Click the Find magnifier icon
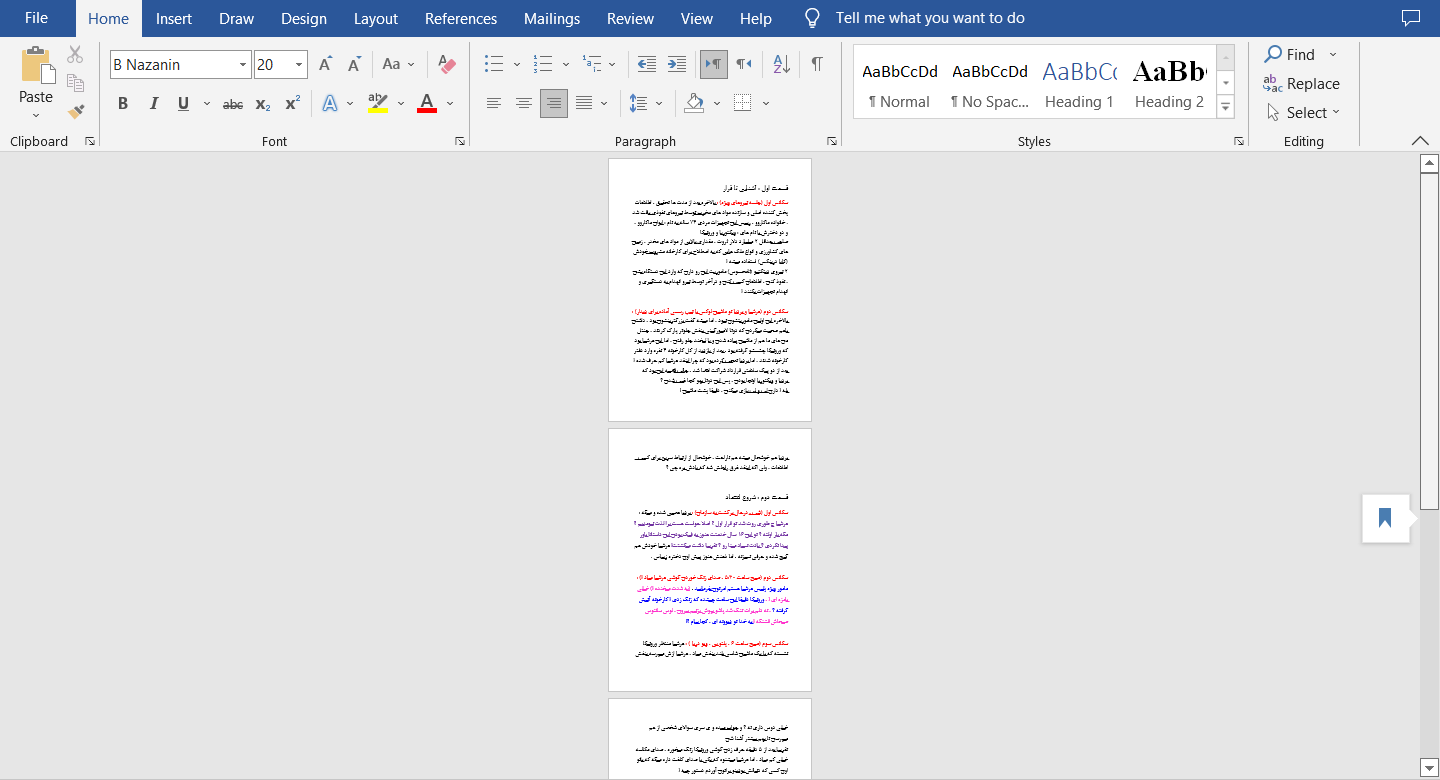 pos(1273,54)
